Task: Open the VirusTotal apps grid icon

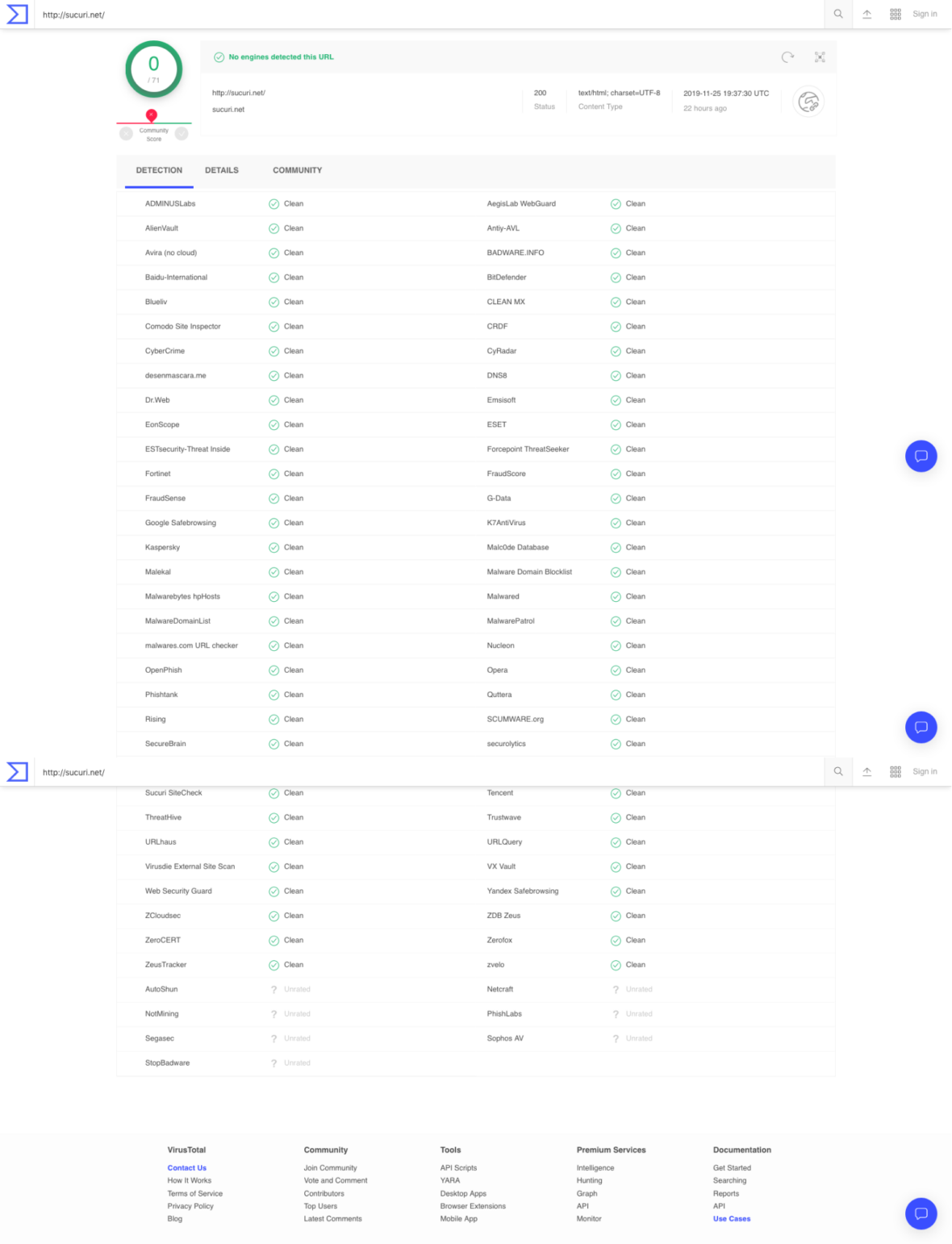Action: coord(896,14)
